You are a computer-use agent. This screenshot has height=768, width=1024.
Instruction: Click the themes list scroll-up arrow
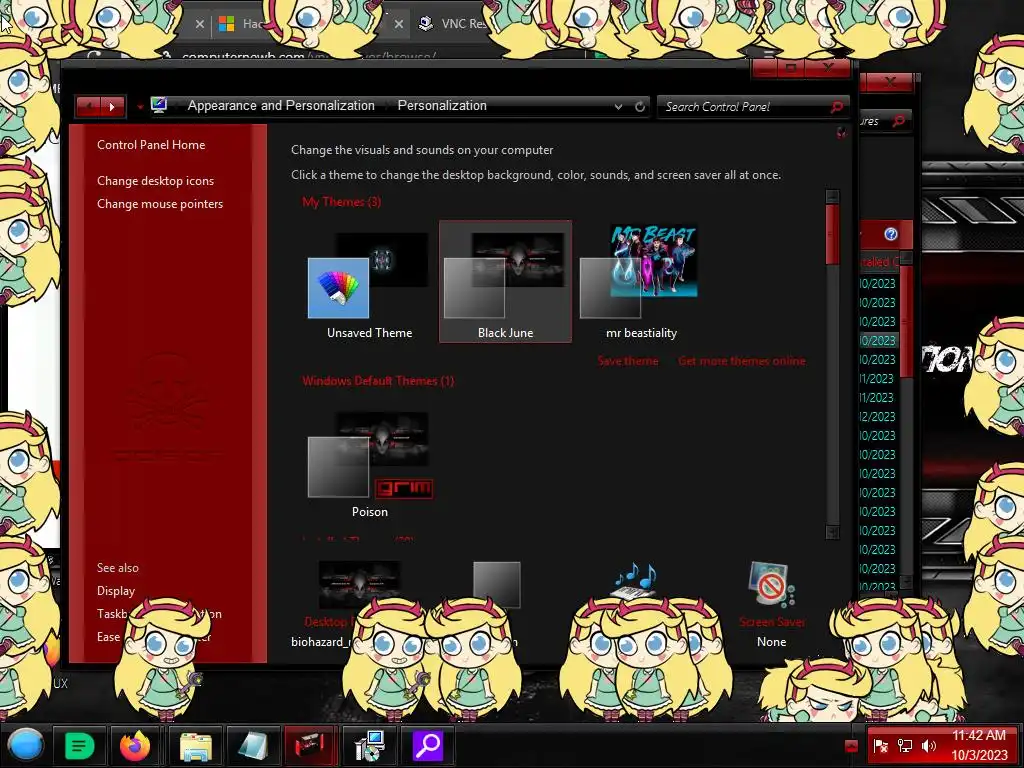(x=832, y=196)
